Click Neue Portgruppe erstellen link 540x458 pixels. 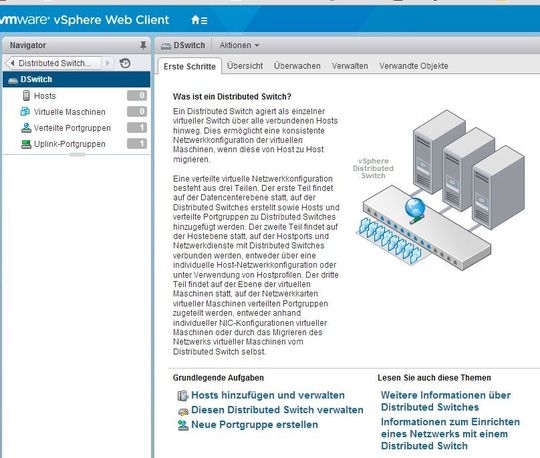[x=255, y=425]
